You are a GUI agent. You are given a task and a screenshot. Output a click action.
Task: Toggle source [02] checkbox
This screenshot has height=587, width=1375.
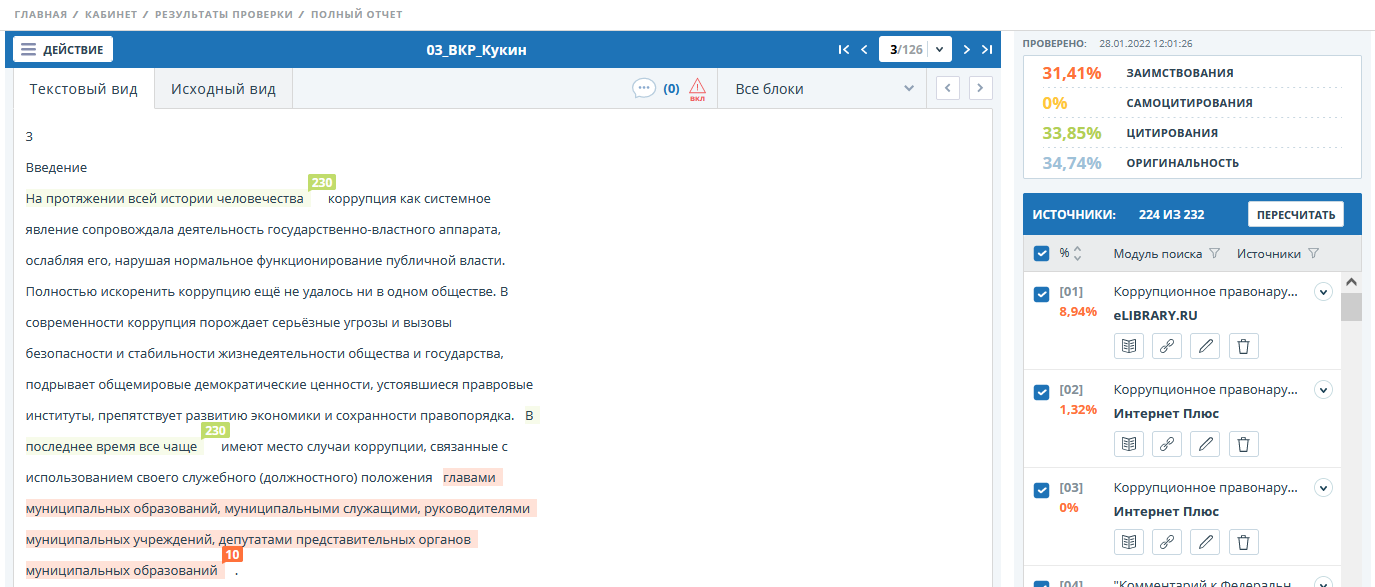[1041, 392]
